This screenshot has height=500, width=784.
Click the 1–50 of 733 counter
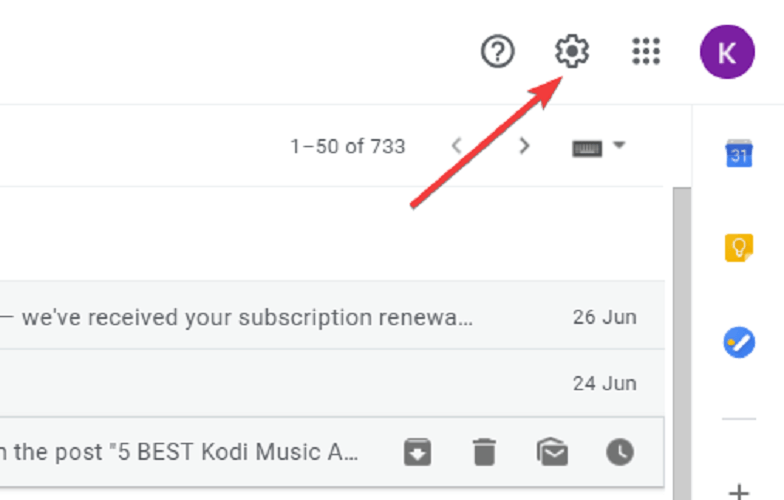(347, 146)
